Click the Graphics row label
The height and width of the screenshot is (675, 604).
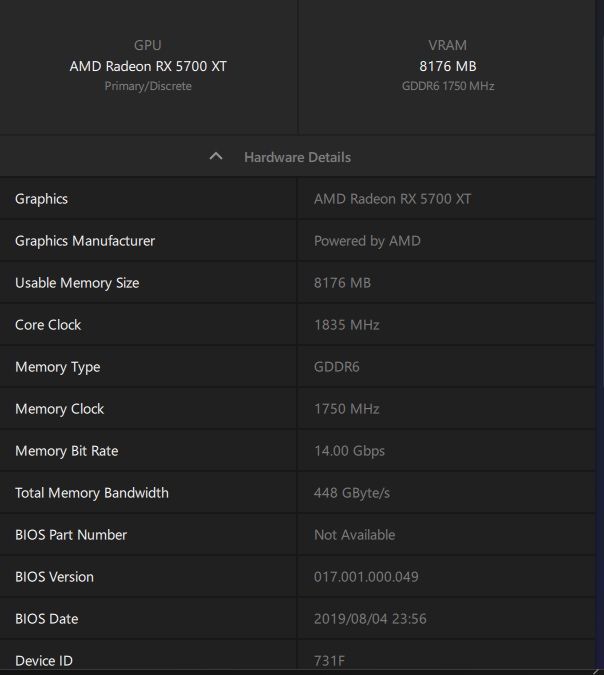[41, 199]
